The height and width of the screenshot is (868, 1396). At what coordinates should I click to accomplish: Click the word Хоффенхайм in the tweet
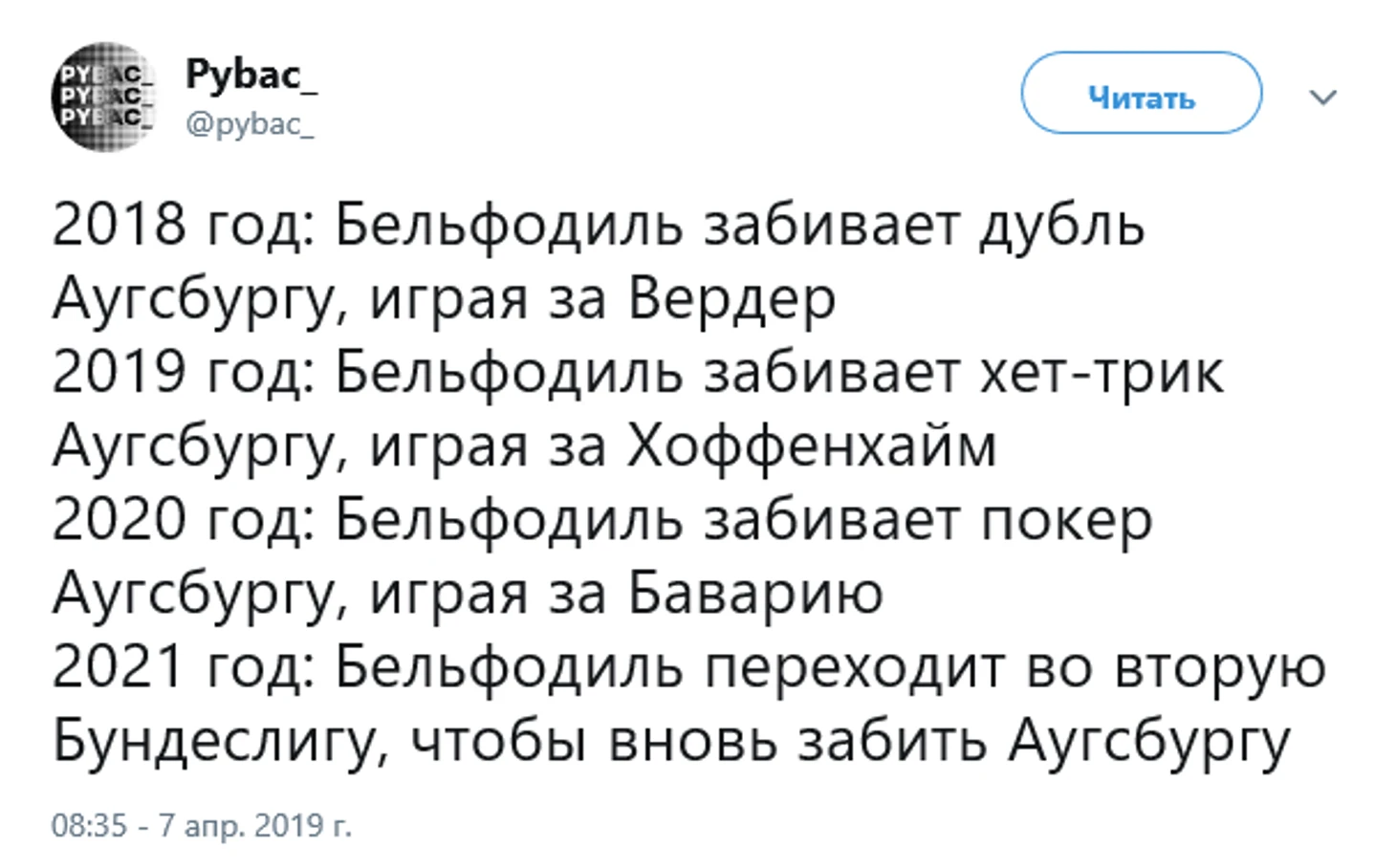[812, 446]
